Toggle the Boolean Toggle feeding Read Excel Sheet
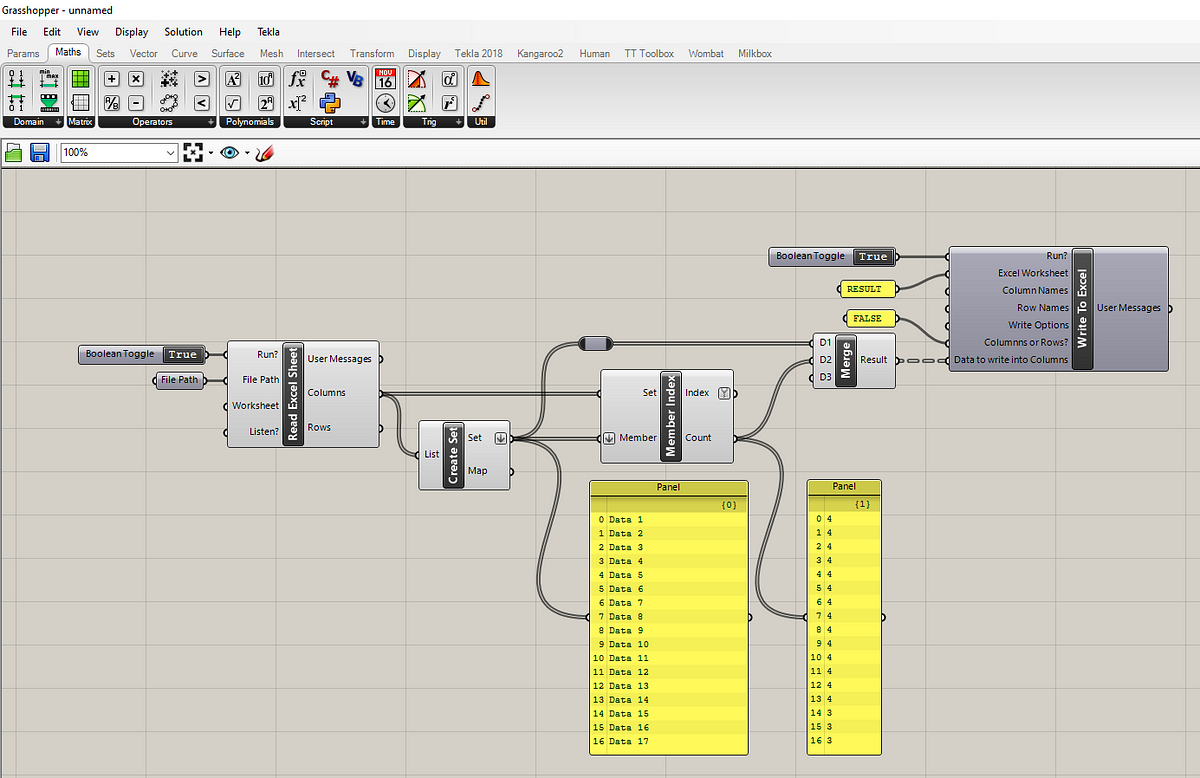 coord(182,354)
